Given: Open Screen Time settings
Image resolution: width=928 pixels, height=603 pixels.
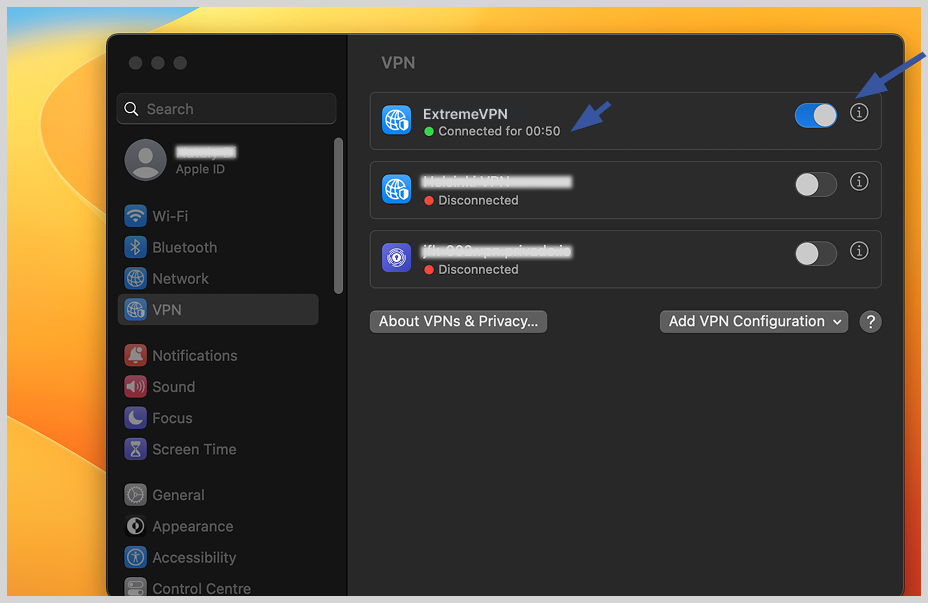Looking at the screenshot, I should [218, 449].
